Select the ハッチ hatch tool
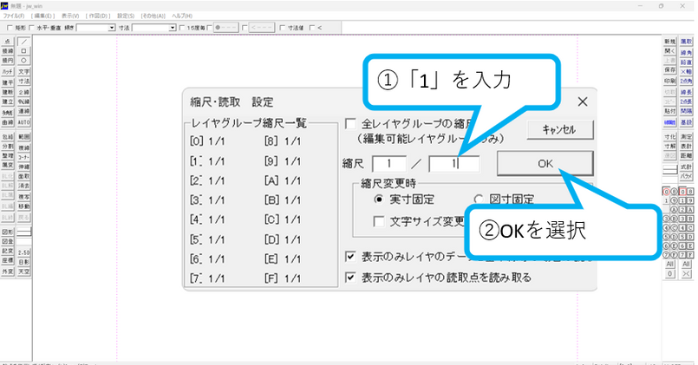The image size is (698, 365). [x=8, y=71]
